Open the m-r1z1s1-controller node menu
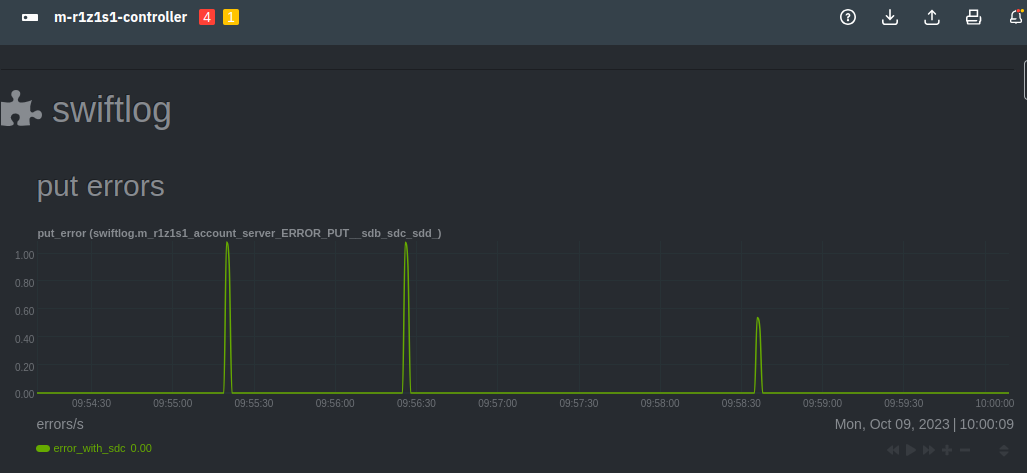1027x473 pixels. click(120, 17)
